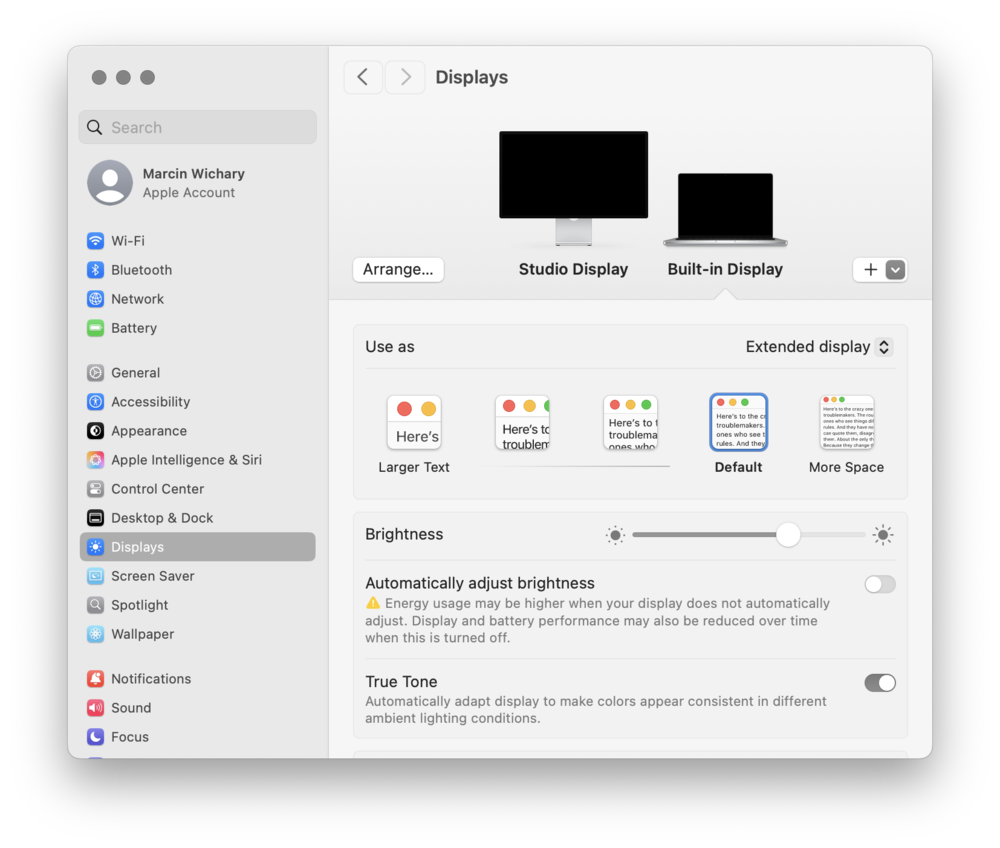Click the General gear icon
Image resolution: width=1000 pixels, height=848 pixels.
(x=96, y=372)
